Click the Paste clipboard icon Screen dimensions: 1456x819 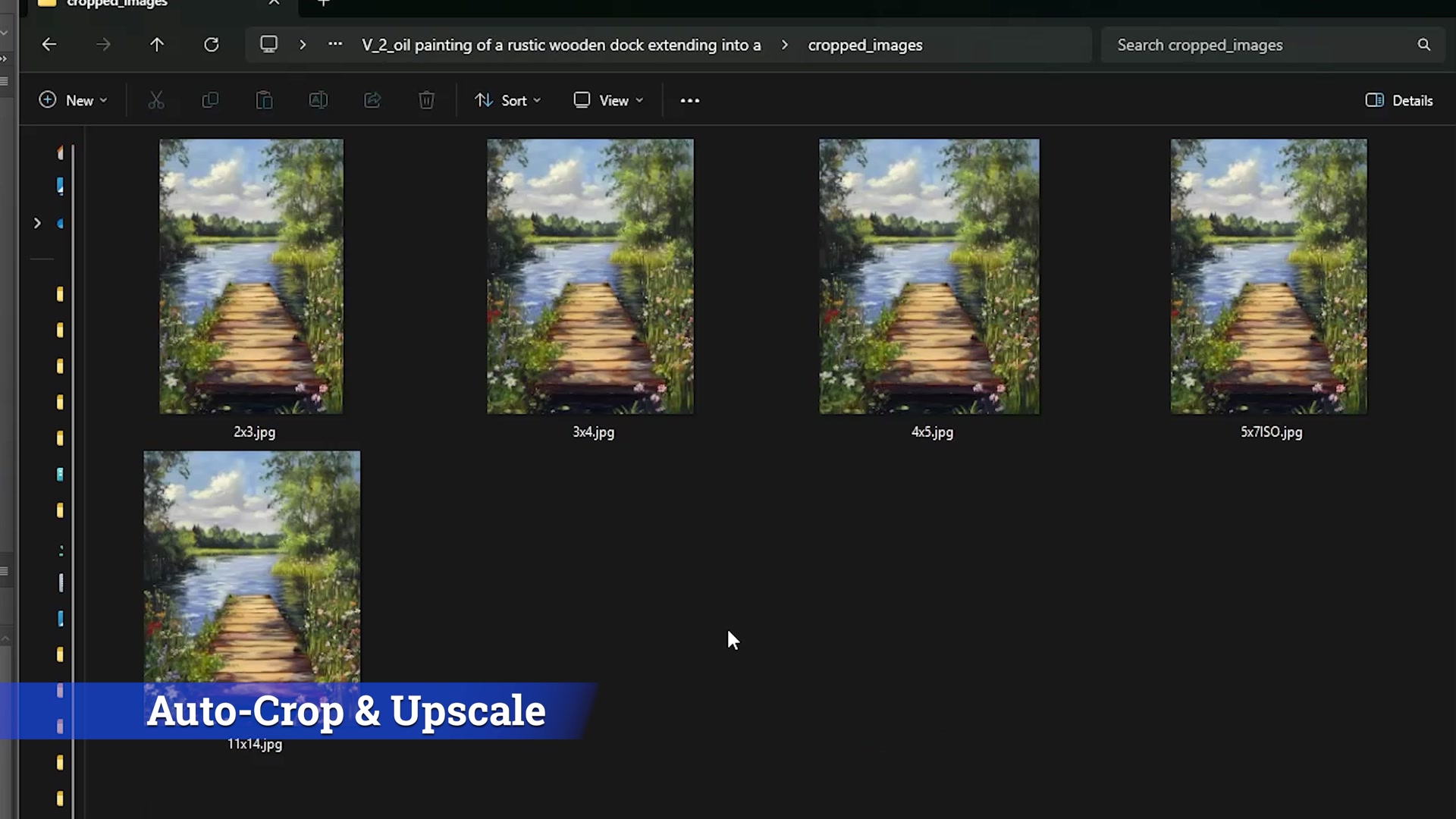point(264,100)
